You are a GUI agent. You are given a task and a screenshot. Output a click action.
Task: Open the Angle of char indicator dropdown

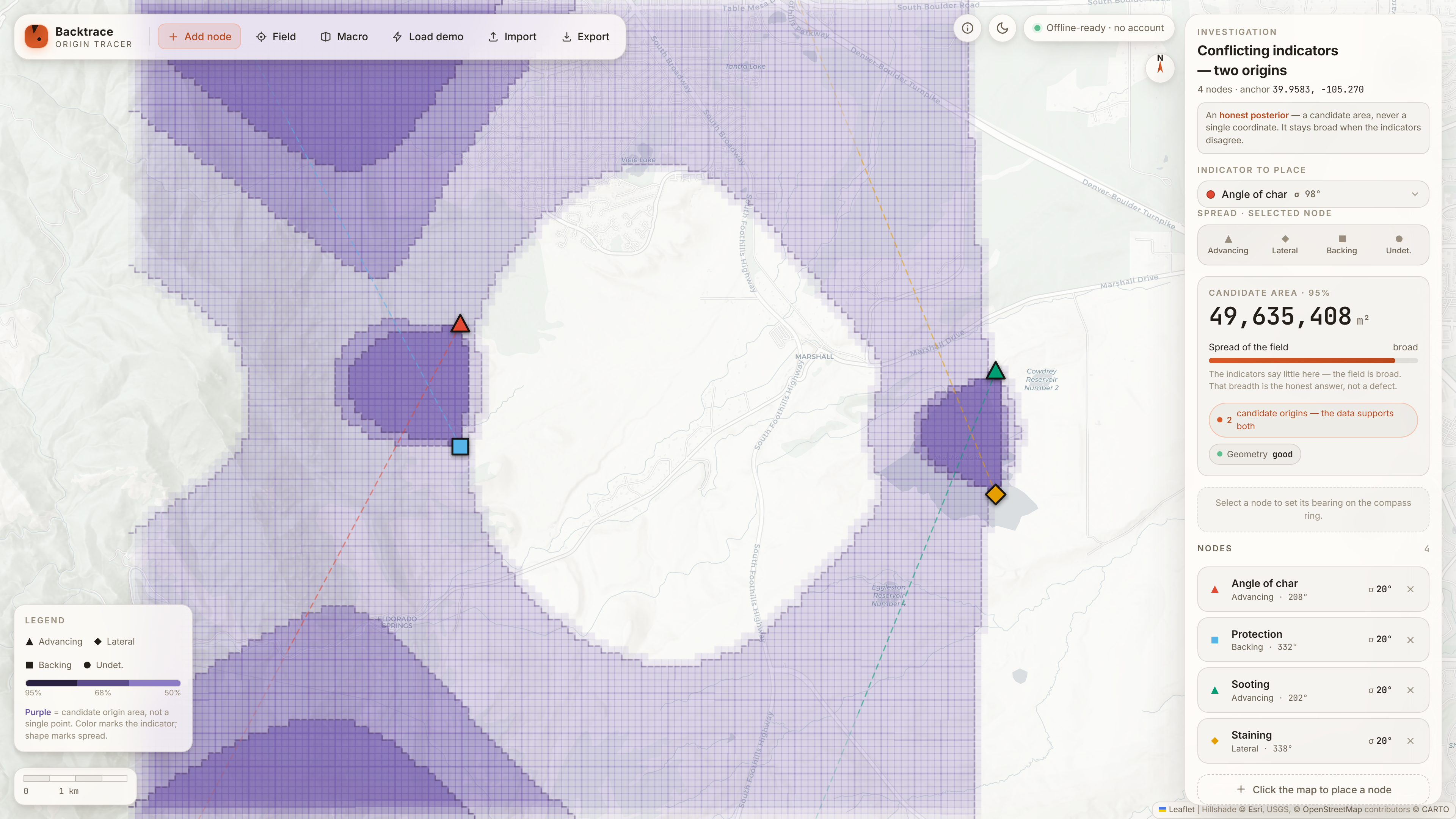pos(1313,195)
